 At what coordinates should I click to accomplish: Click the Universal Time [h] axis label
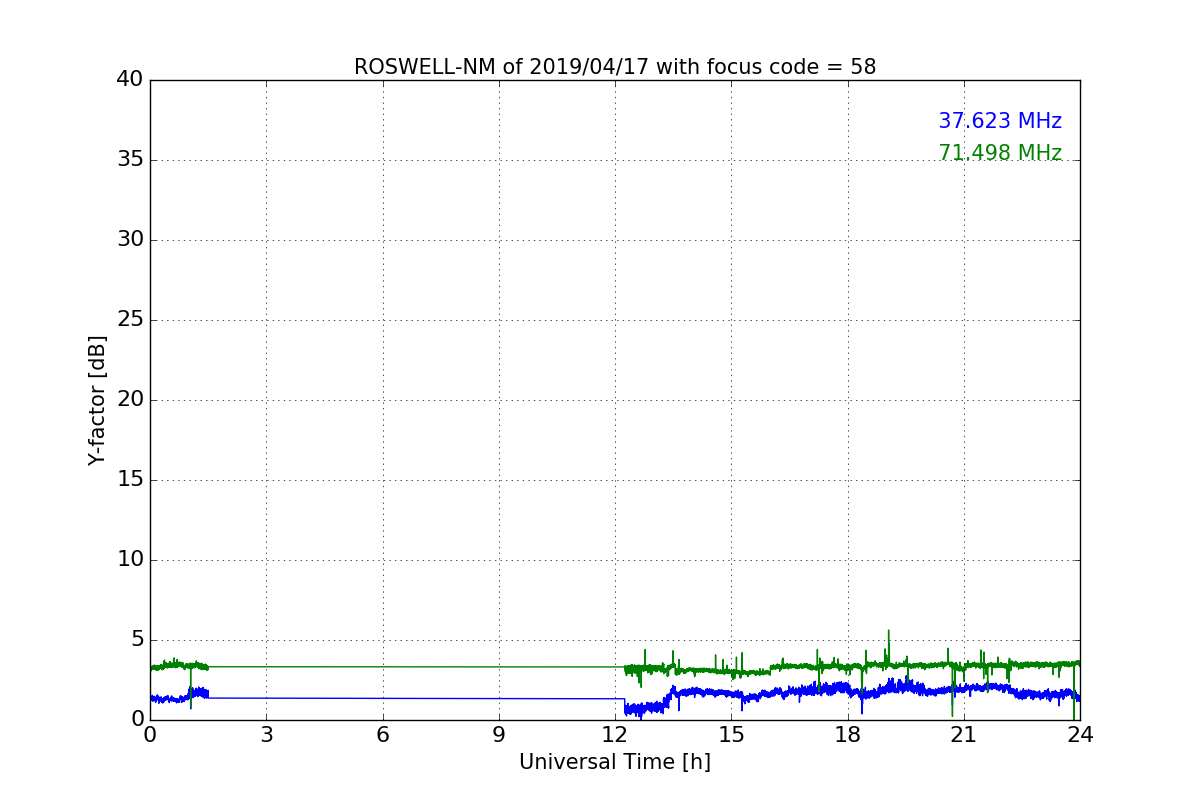[615, 762]
